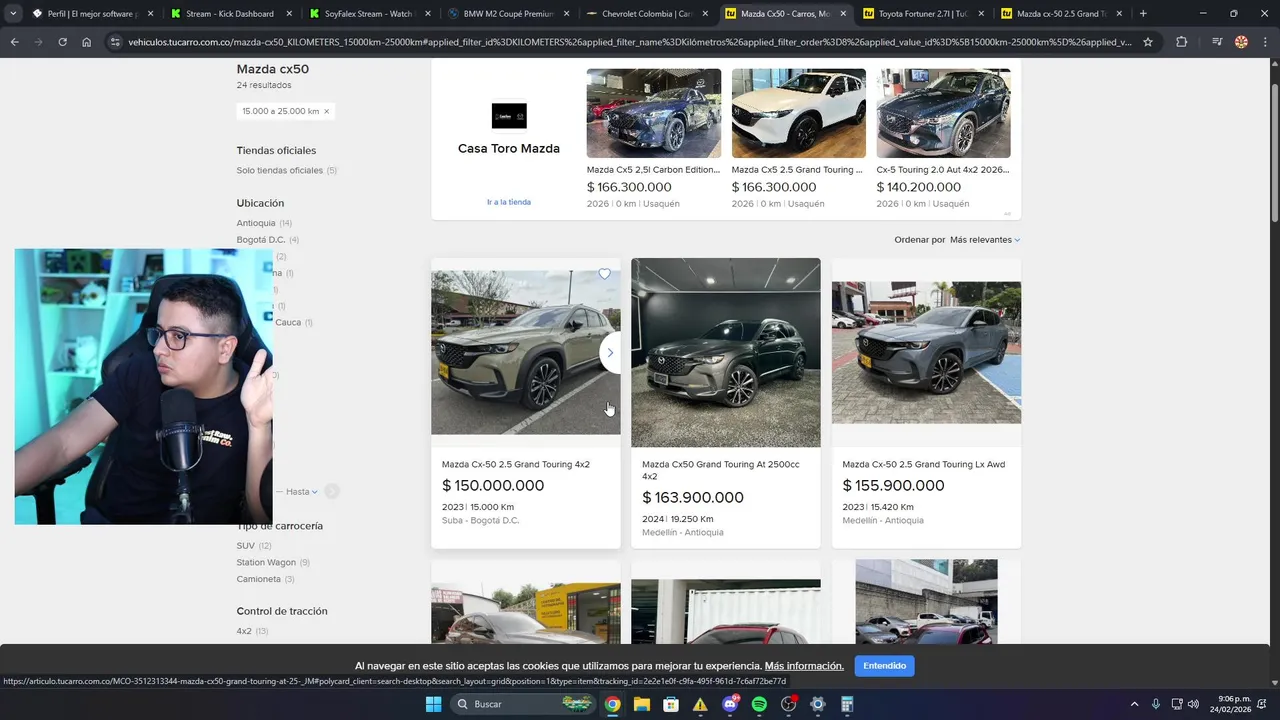Open Chrome from taskbar
This screenshot has height=720, width=1280.
(612, 704)
